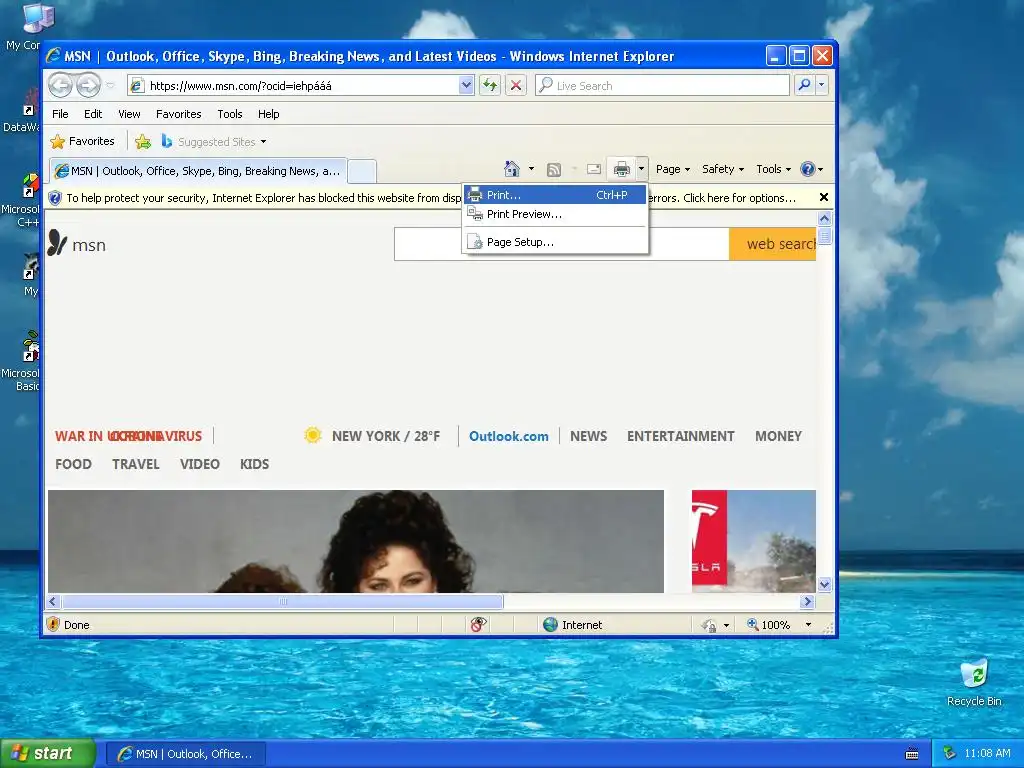Choose Print... from the dropdown menu
1024x768 pixels.
click(x=555, y=195)
